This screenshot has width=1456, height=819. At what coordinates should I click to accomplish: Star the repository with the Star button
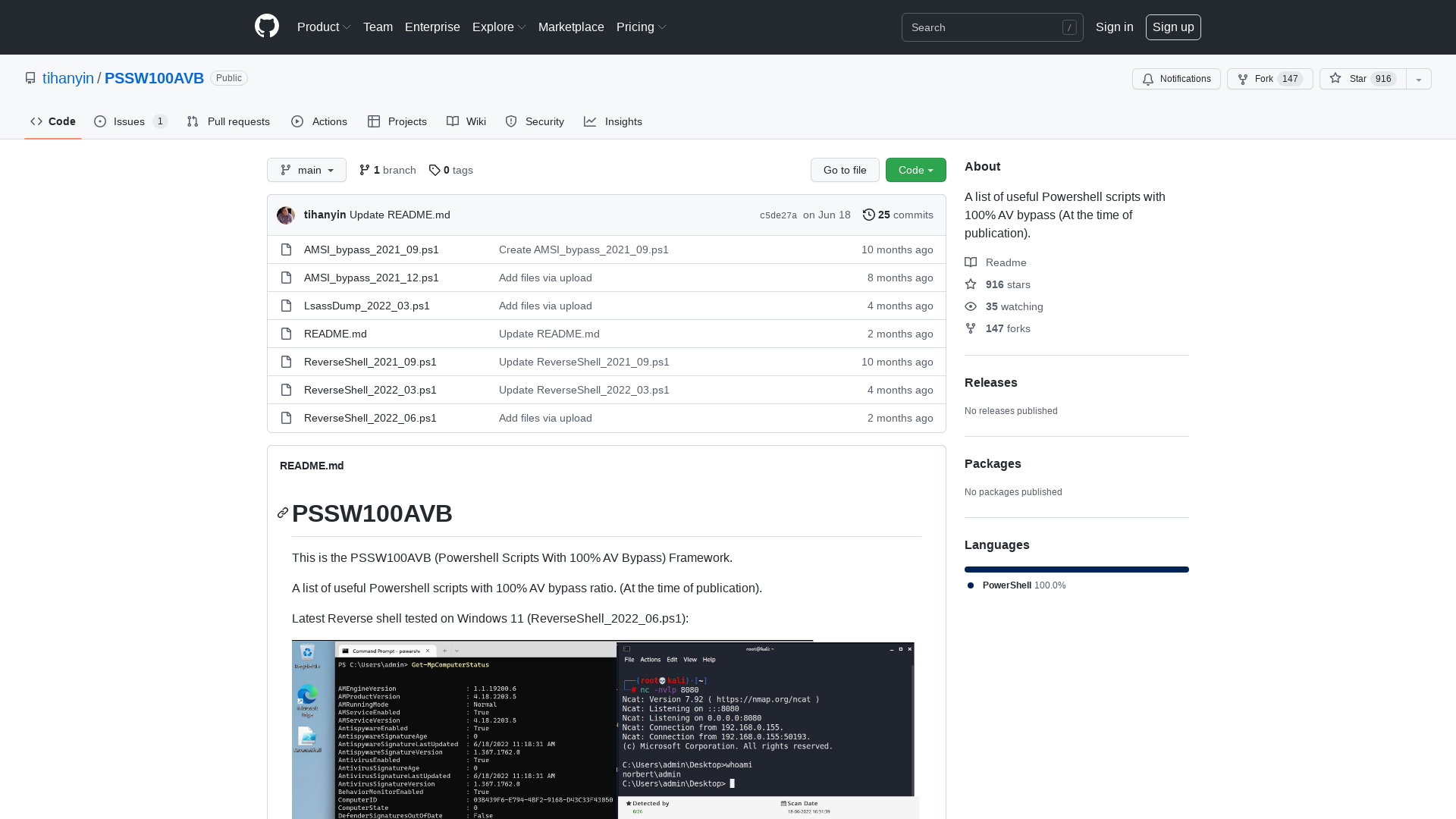point(1363,79)
